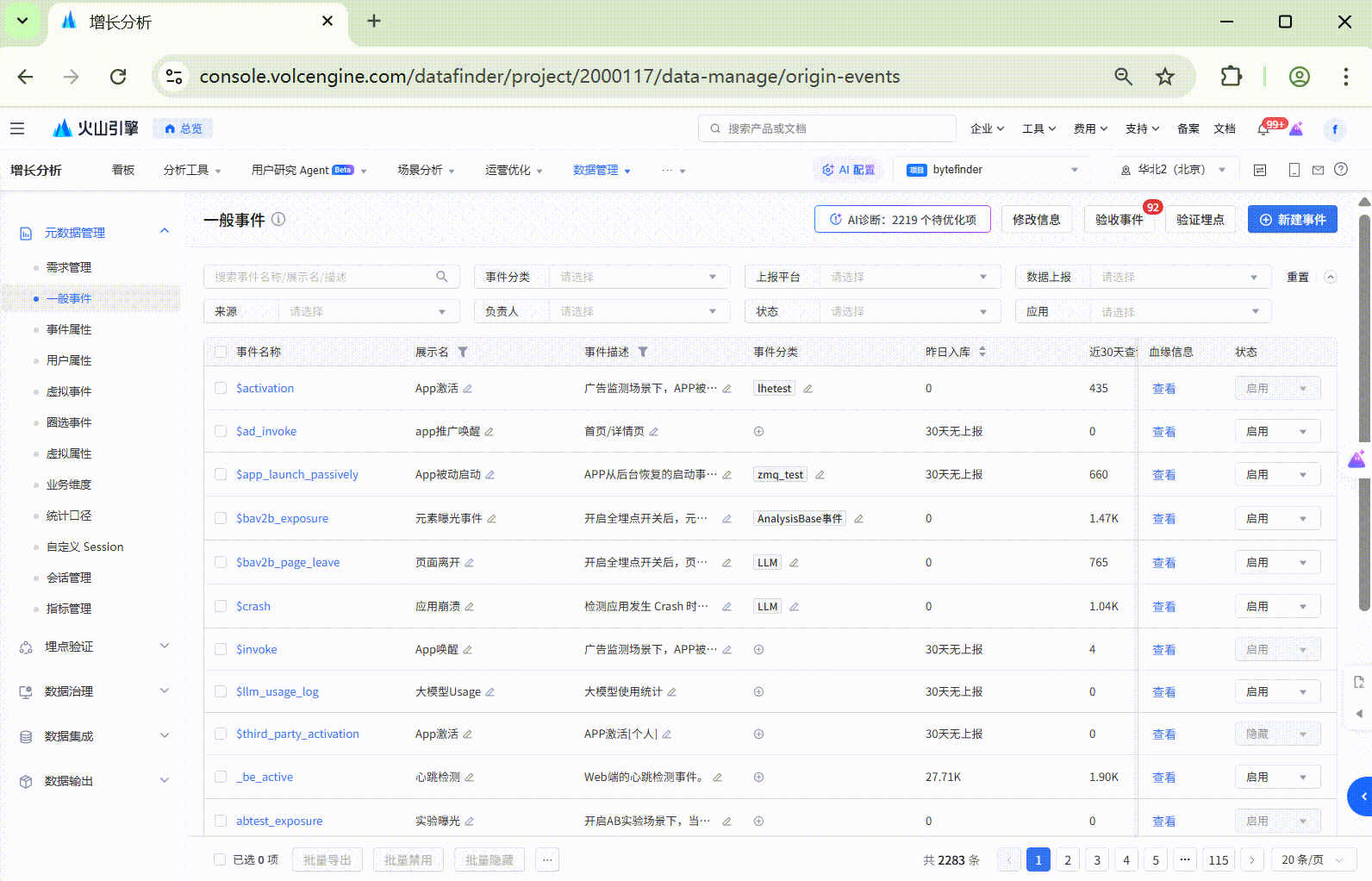
Task: Click the notification bell with 99+ badge
Action: click(1263, 129)
